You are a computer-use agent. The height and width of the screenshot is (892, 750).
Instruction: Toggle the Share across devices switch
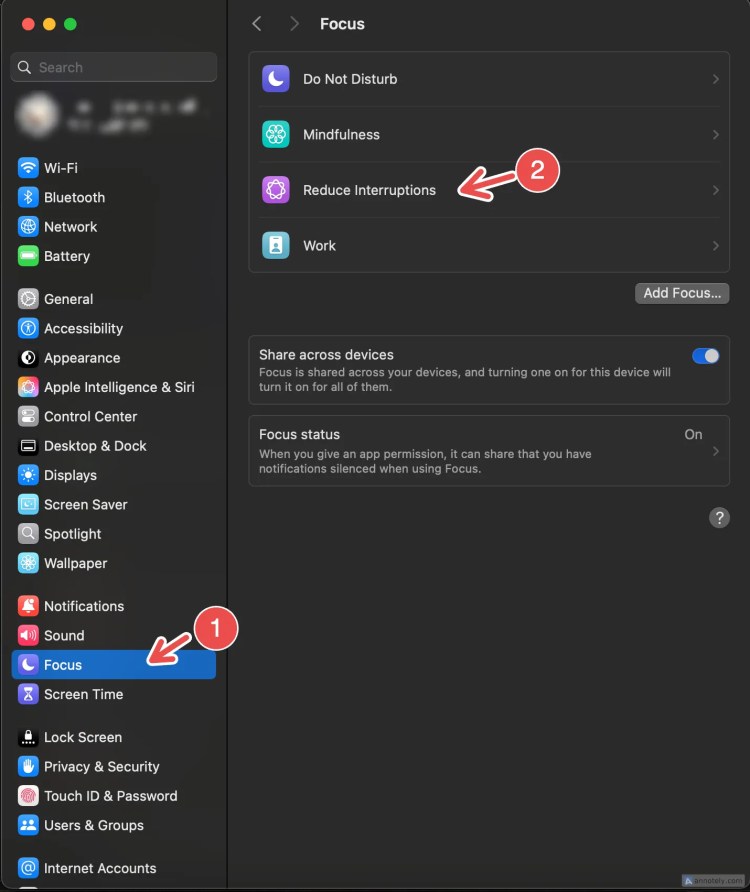pyautogui.click(x=706, y=356)
